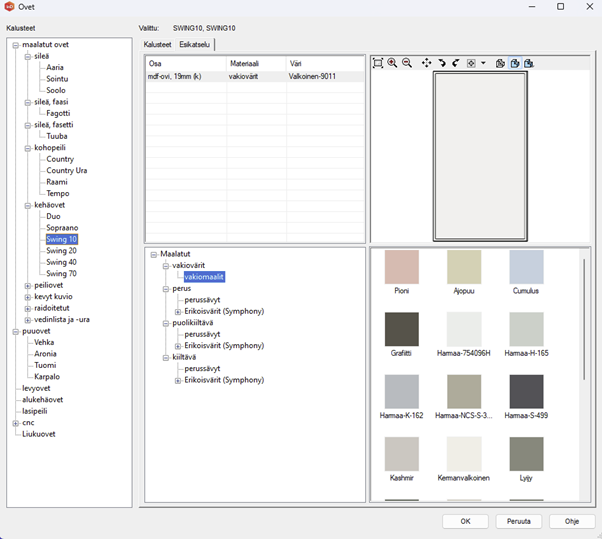602x539 pixels.
Task: Click the zoom extents icon in preview toolbar
Action: (x=378, y=63)
